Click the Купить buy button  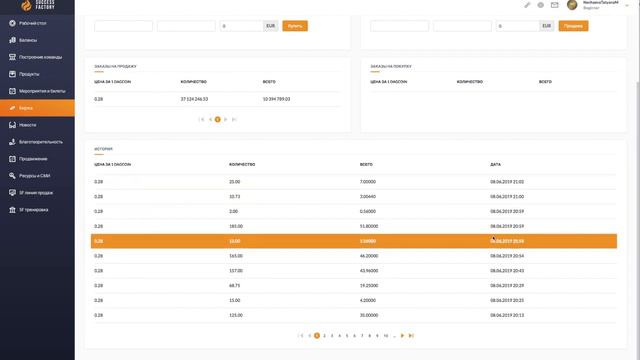tap(295, 26)
